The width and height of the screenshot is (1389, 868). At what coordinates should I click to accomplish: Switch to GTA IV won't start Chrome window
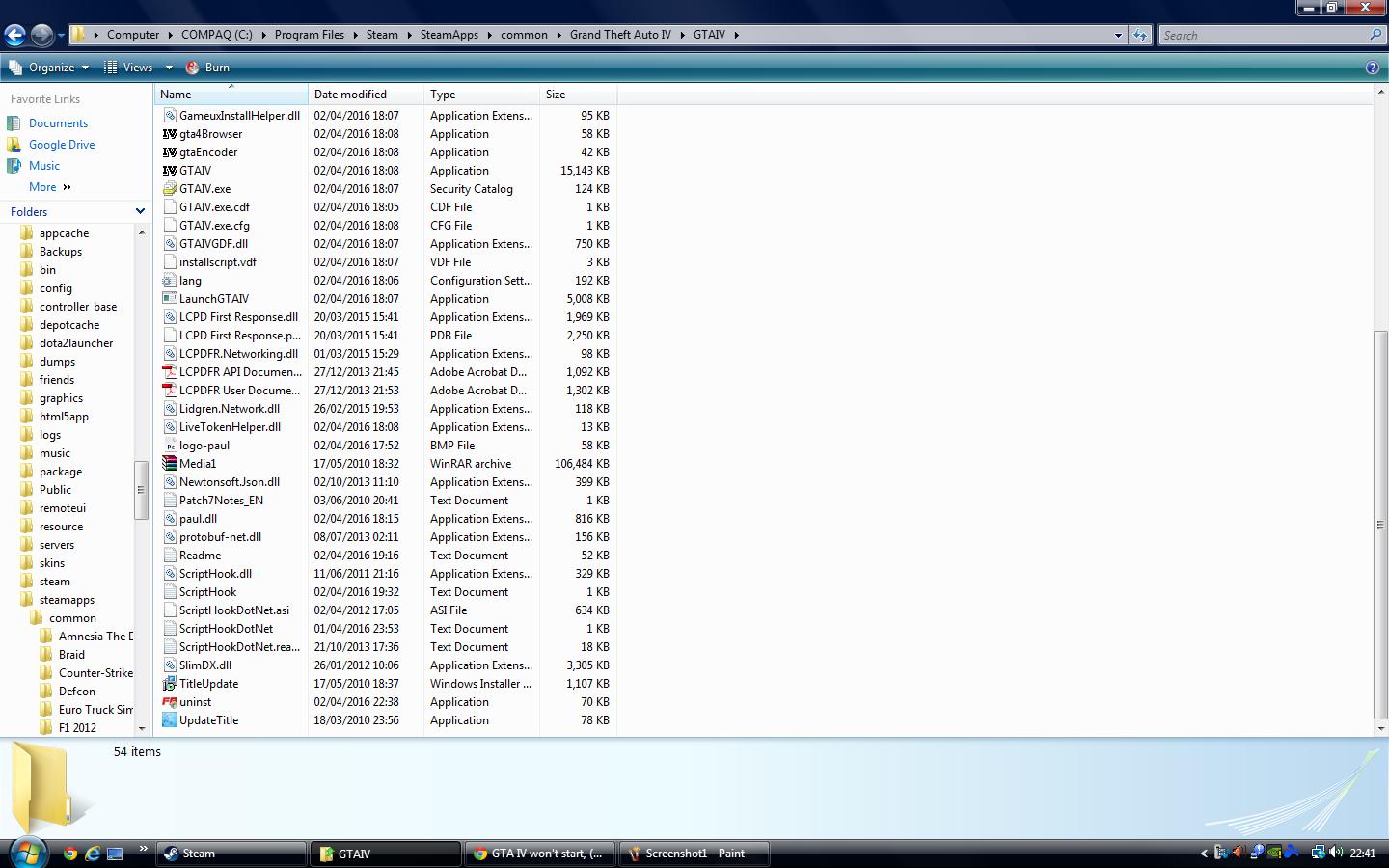tap(539, 854)
